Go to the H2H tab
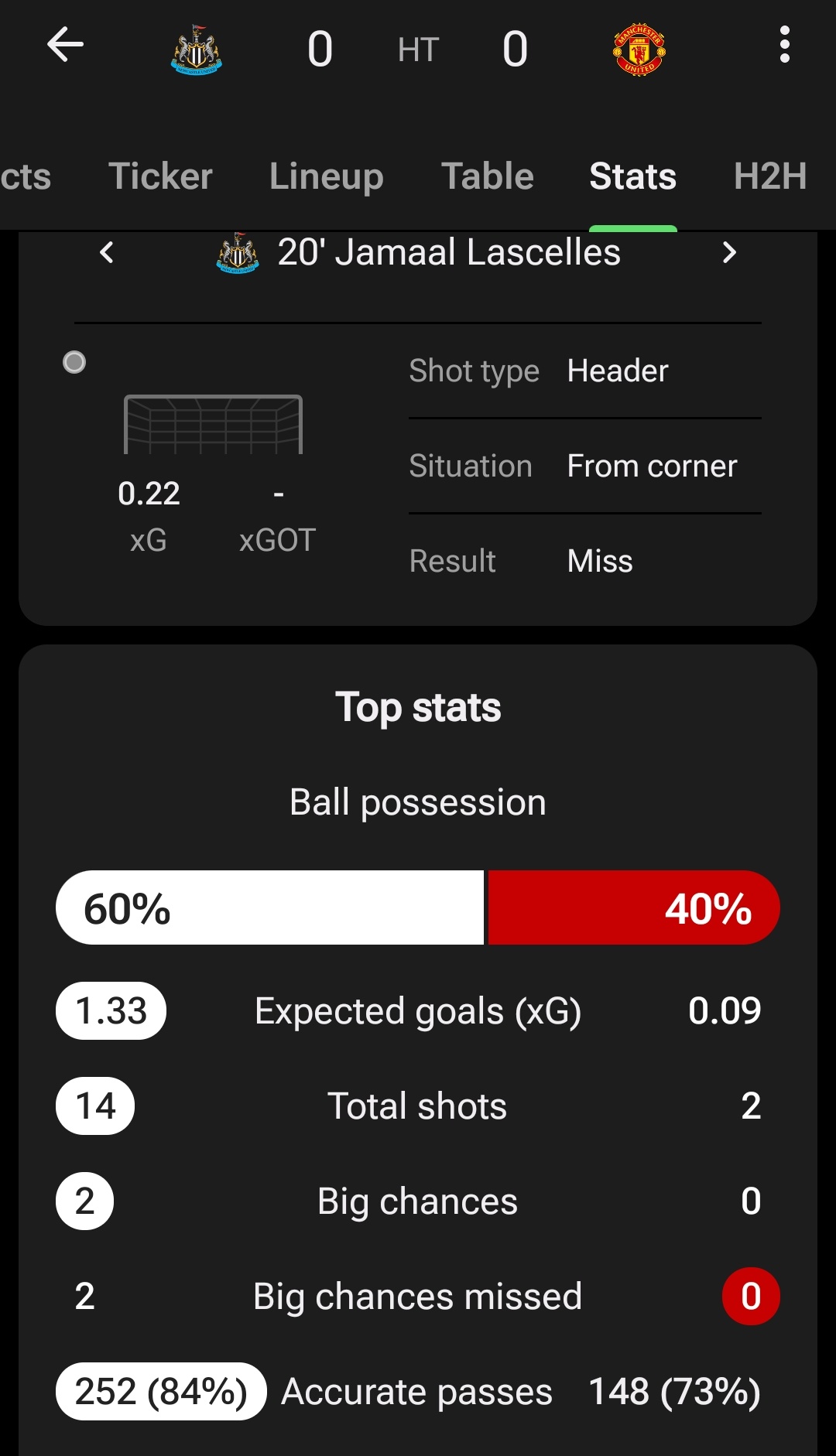Image resolution: width=836 pixels, height=1456 pixels. click(x=769, y=176)
